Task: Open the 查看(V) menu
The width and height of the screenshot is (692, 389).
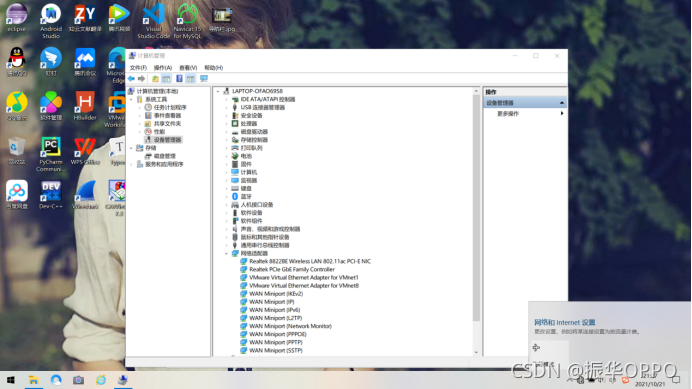Action: [188, 68]
